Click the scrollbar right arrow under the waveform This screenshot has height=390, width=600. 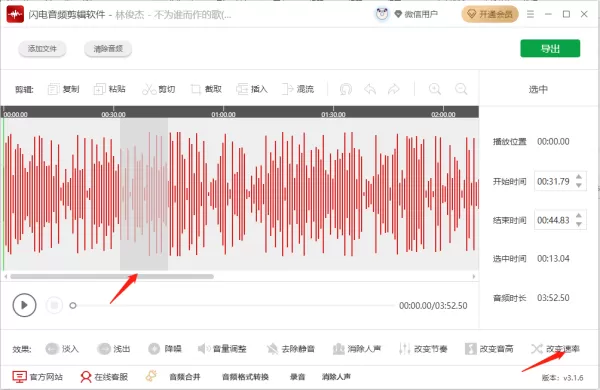pos(474,276)
